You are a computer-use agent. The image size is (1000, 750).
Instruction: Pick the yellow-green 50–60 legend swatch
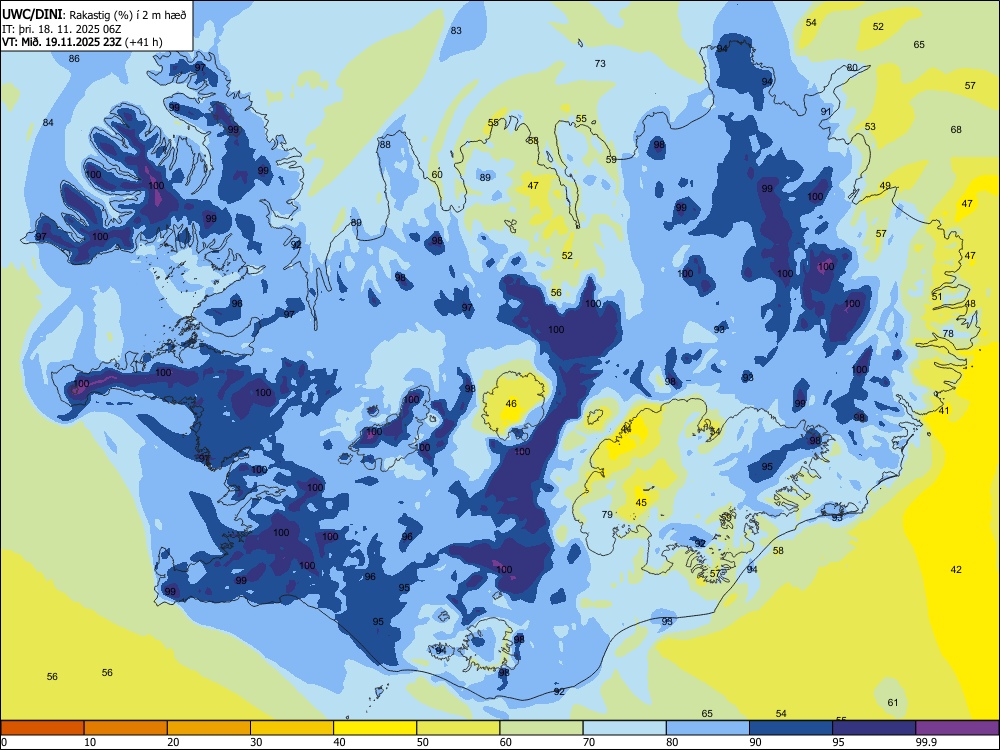[x=458, y=728]
